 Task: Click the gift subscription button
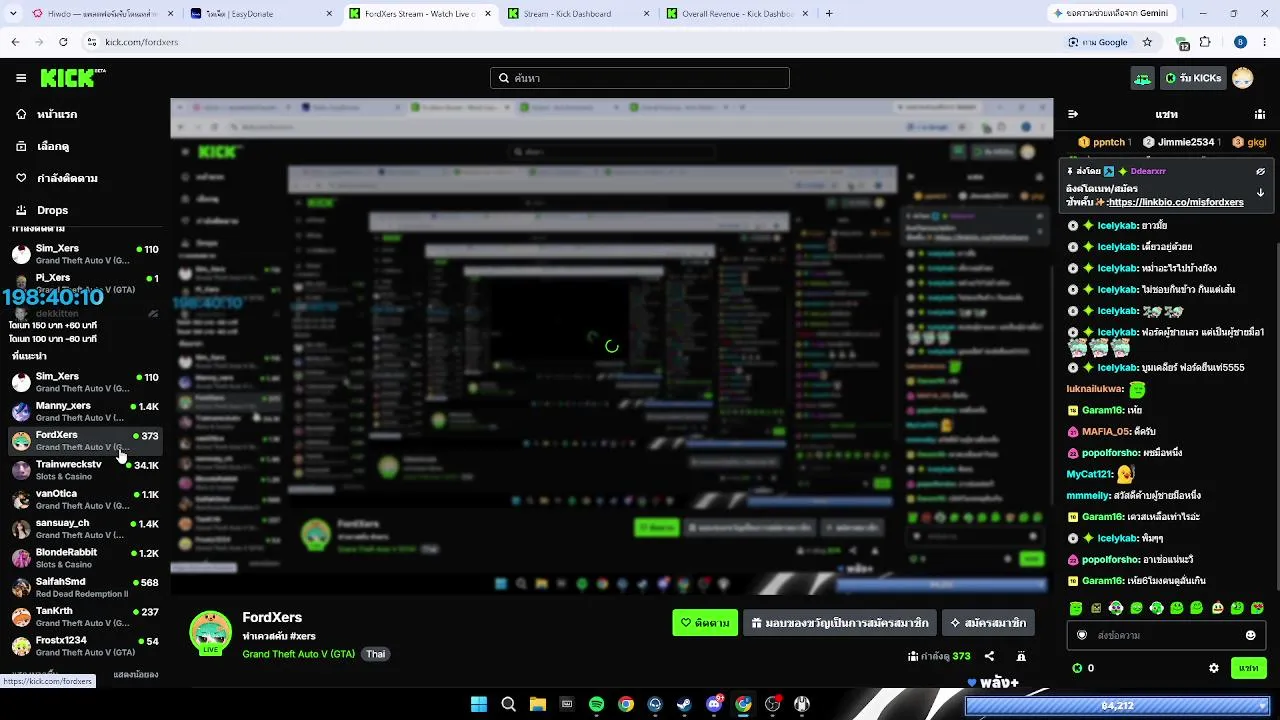(840, 623)
